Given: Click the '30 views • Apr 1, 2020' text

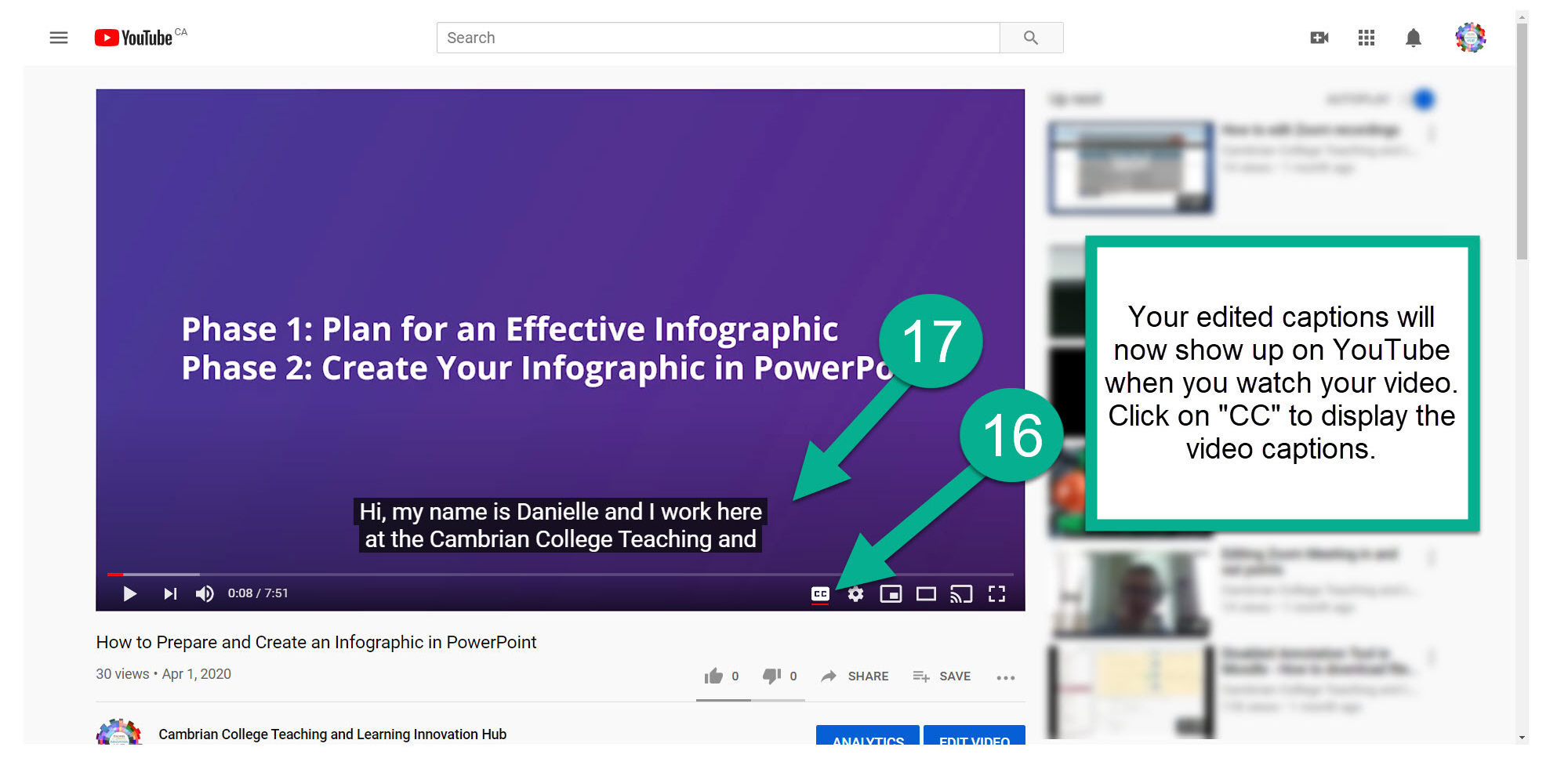Looking at the screenshot, I should [x=163, y=674].
